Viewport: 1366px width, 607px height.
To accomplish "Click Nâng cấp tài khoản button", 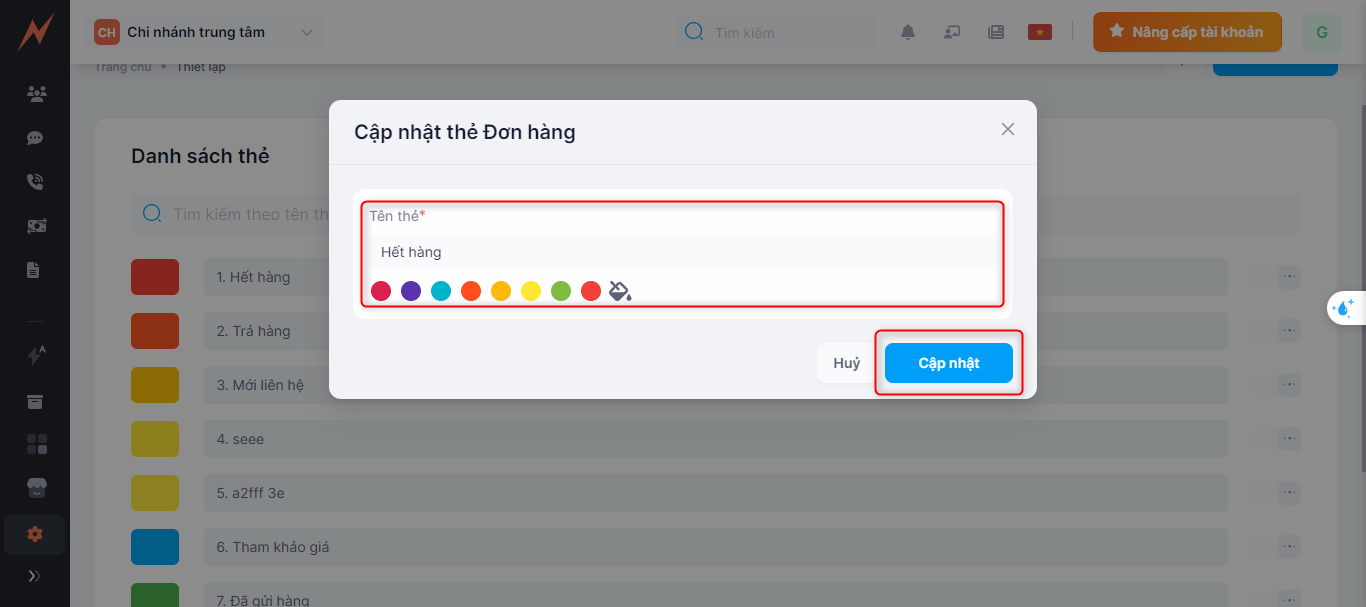I will (x=1186, y=32).
